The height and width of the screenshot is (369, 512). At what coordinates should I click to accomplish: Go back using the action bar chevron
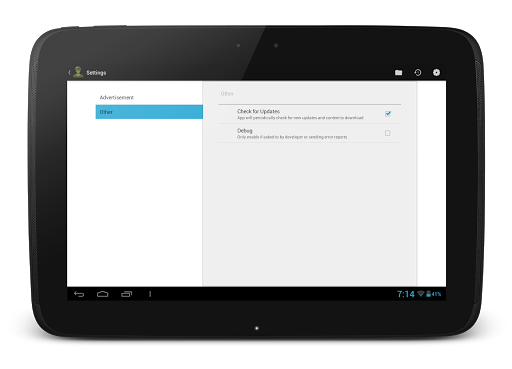(69, 72)
